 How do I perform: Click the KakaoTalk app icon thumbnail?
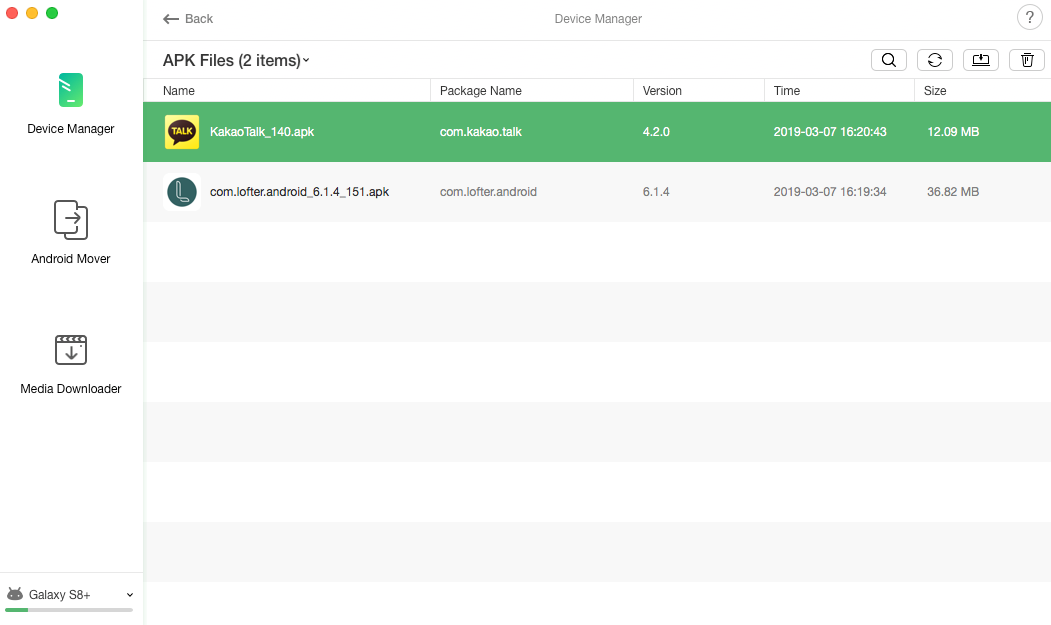pyautogui.click(x=181, y=131)
